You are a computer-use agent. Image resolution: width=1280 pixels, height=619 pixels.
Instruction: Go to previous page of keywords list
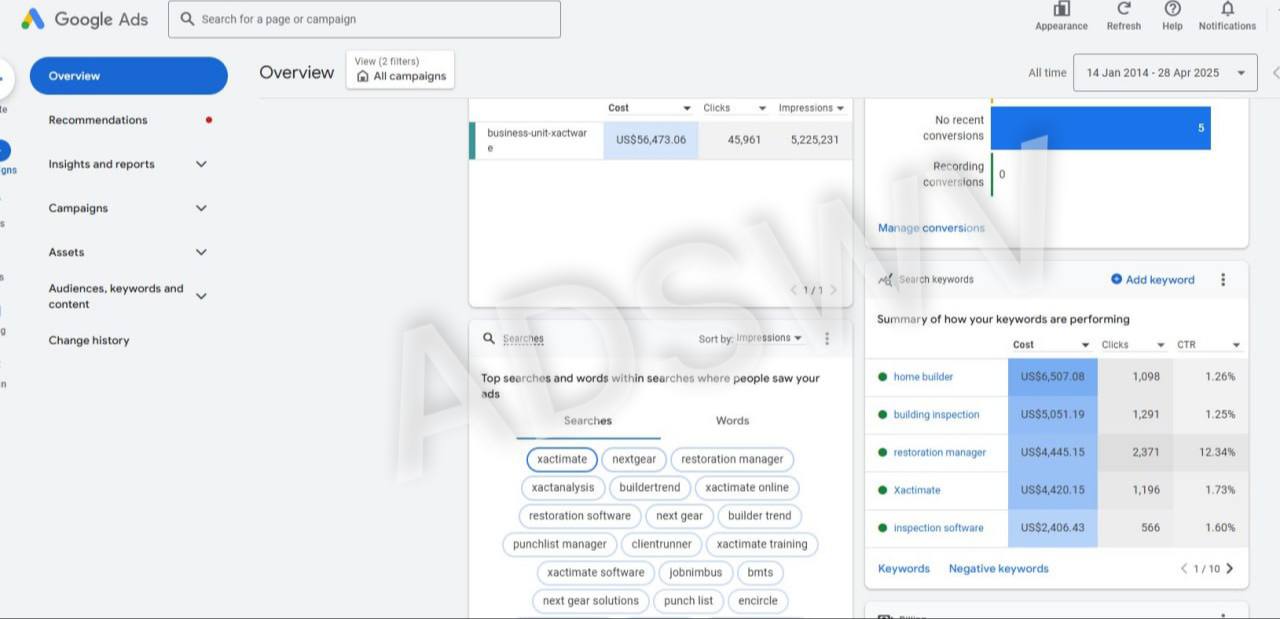pyautogui.click(x=1184, y=569)
